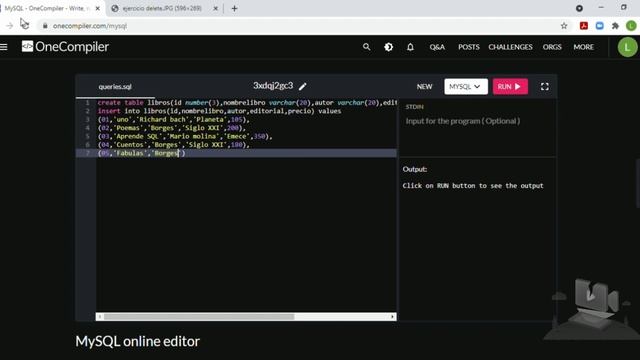This screenshot has height=360, width=640.
Task: Open the hamburger menu in OneCompiler header
Action: click(x=4, y=47)
